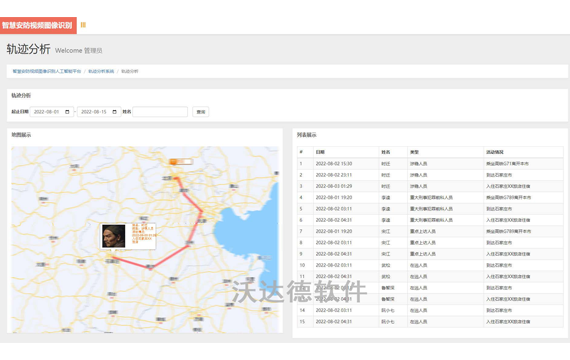Open calendar picker for 2022-08-15 end date
The height and width of the screenshot is (360, 570).
point(115,112)
